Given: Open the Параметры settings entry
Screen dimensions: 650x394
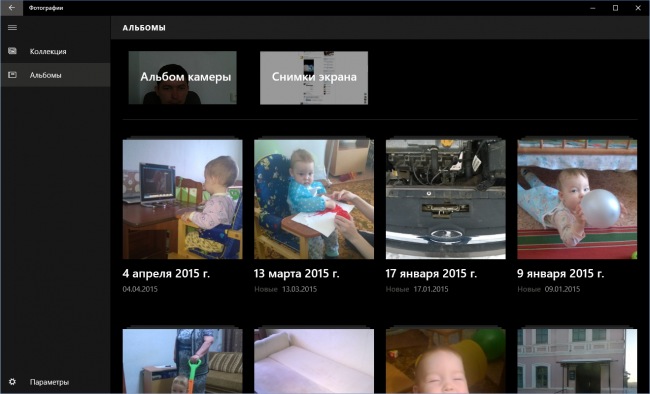Looking at the screenshot, I should point(49,382).
